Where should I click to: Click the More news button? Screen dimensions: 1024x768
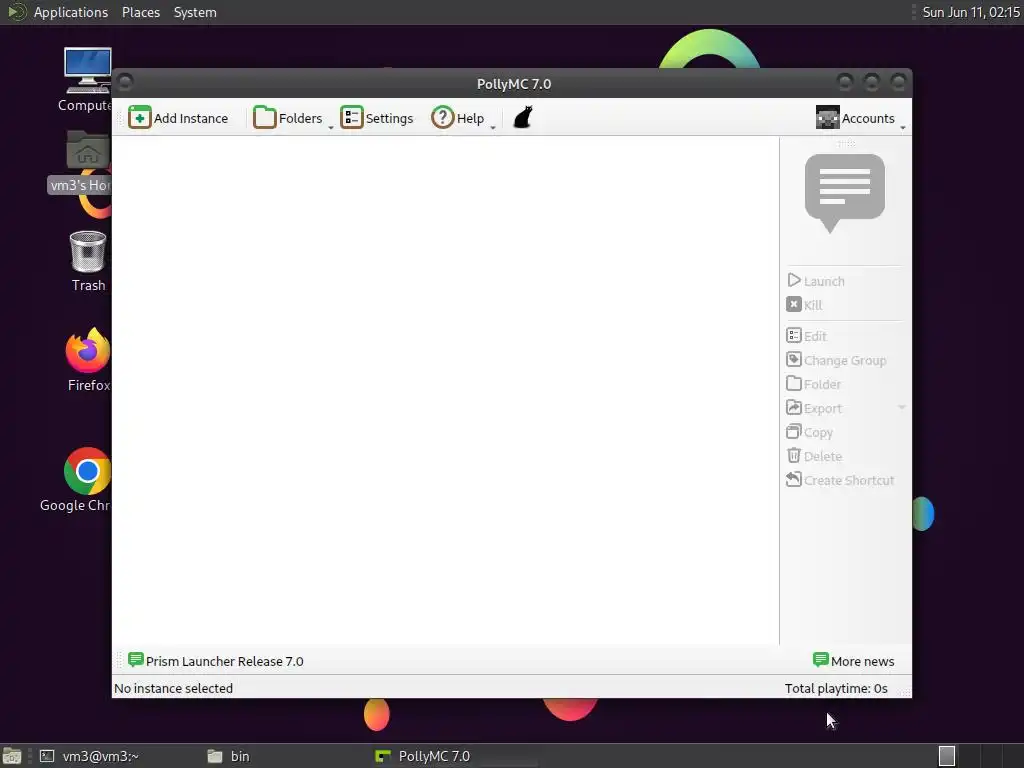pyautogui.click(x=854, y=661)
